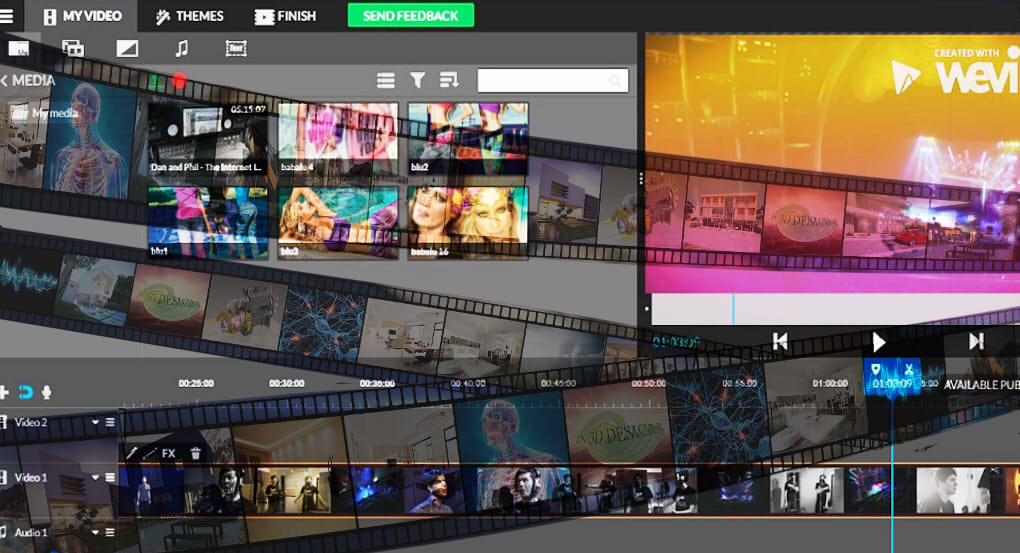Click the 00:25:00 timeline ruler mark
This screenshot has height=553, width=1020.
point(196,384)
